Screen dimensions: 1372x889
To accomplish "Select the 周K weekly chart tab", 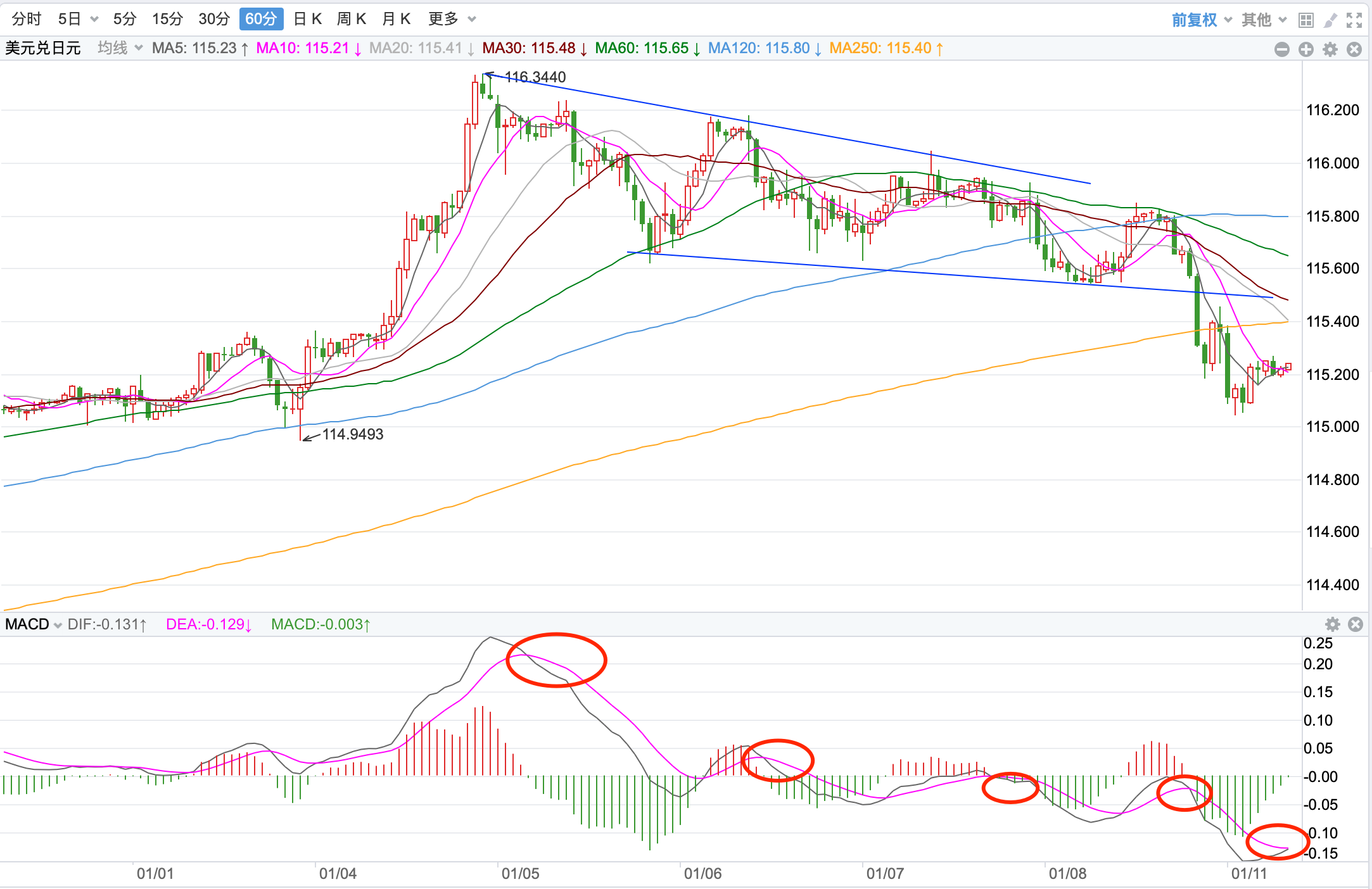I will [x=352, y=19].
